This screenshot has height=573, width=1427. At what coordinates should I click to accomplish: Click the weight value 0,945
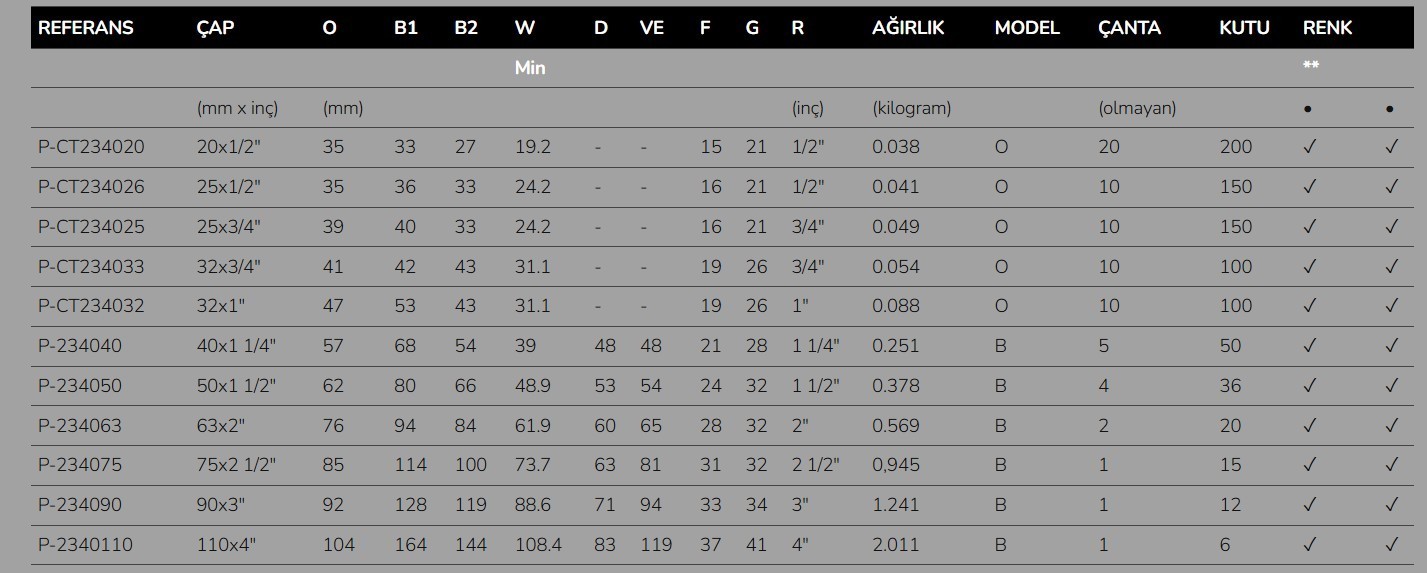coord(897,466)
